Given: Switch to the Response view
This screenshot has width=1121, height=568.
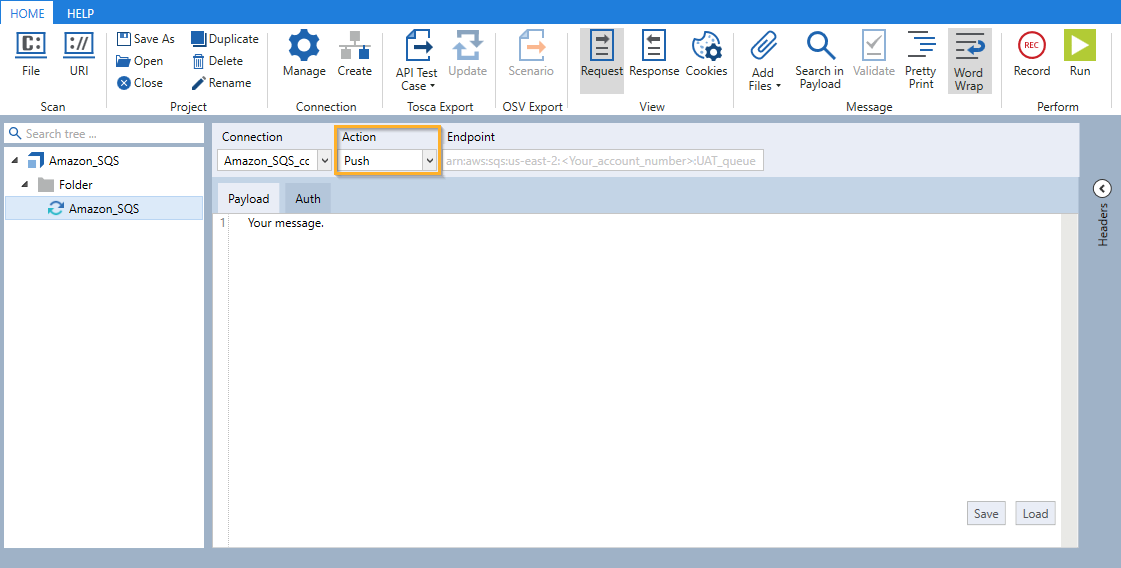Looking at the screenshot, I should tap(654, 47).
